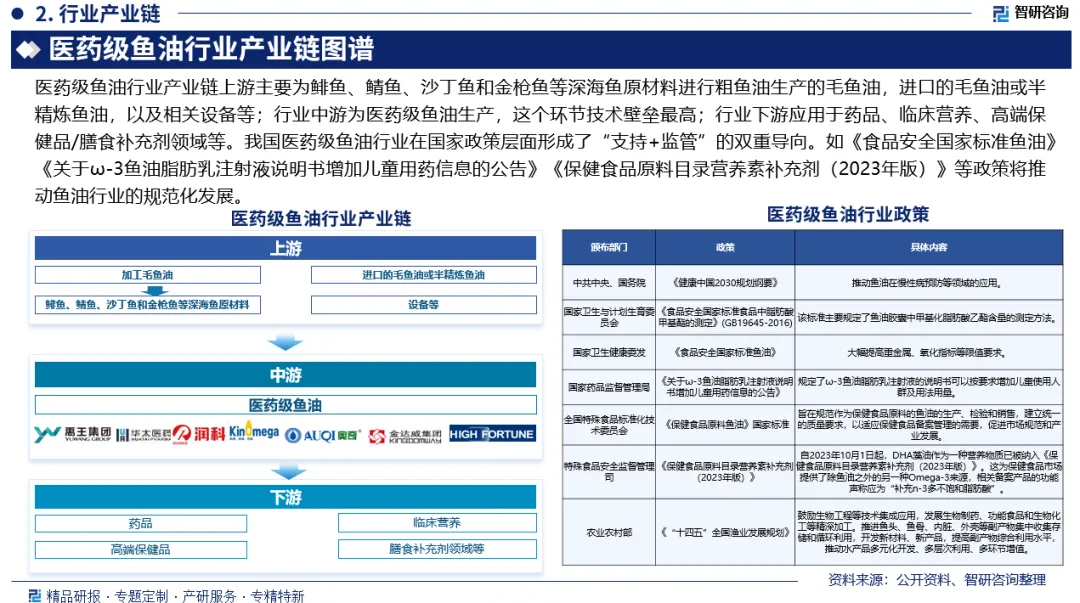This screenshot has width=1080, height=603.
Task: Click the 推动鱼油在慢性病预防 content cell
Action: [928, 283]
